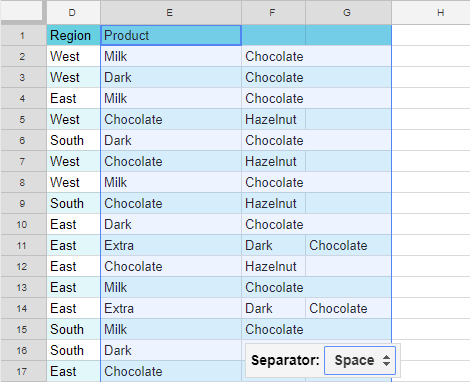Select column D header
Screen dimensions: 470x382
tap(73, 13)
